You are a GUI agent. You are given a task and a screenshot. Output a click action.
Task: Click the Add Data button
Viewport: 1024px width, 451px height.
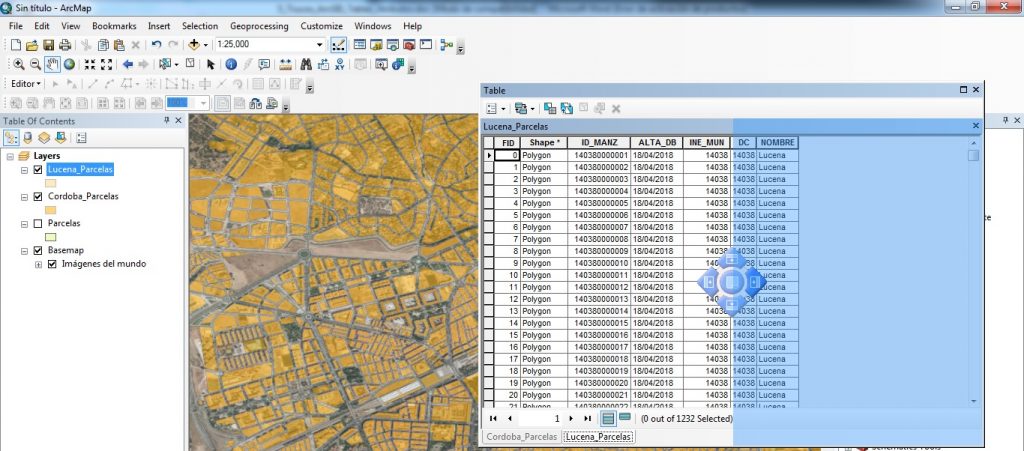(194, 45)
